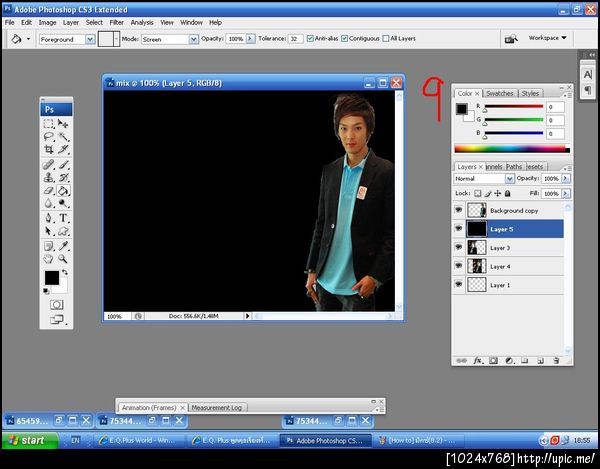Switch to the Measurement Log tab
Screen dimensions: 600x469
[217, 408]
